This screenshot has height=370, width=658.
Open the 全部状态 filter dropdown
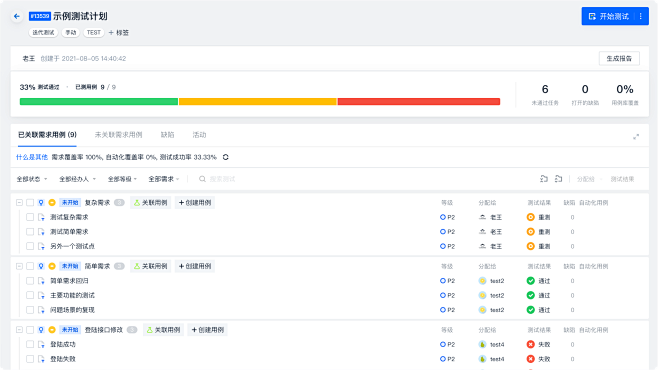32,179
